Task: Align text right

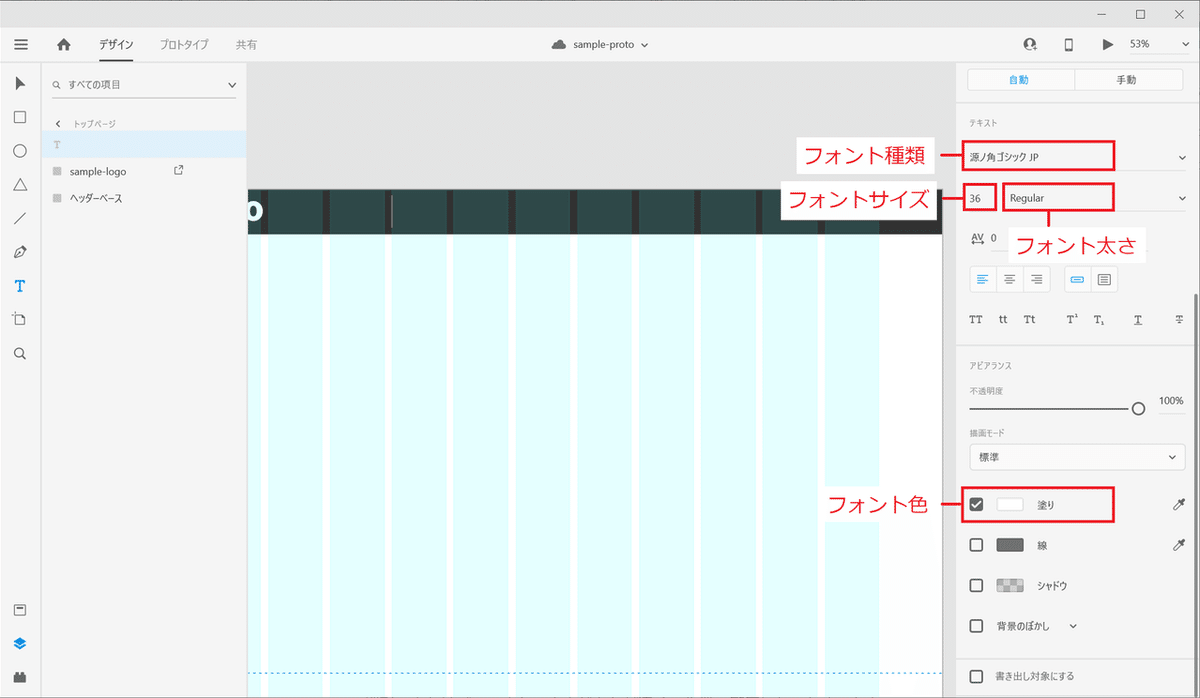Action: (x=1037, y=280)
